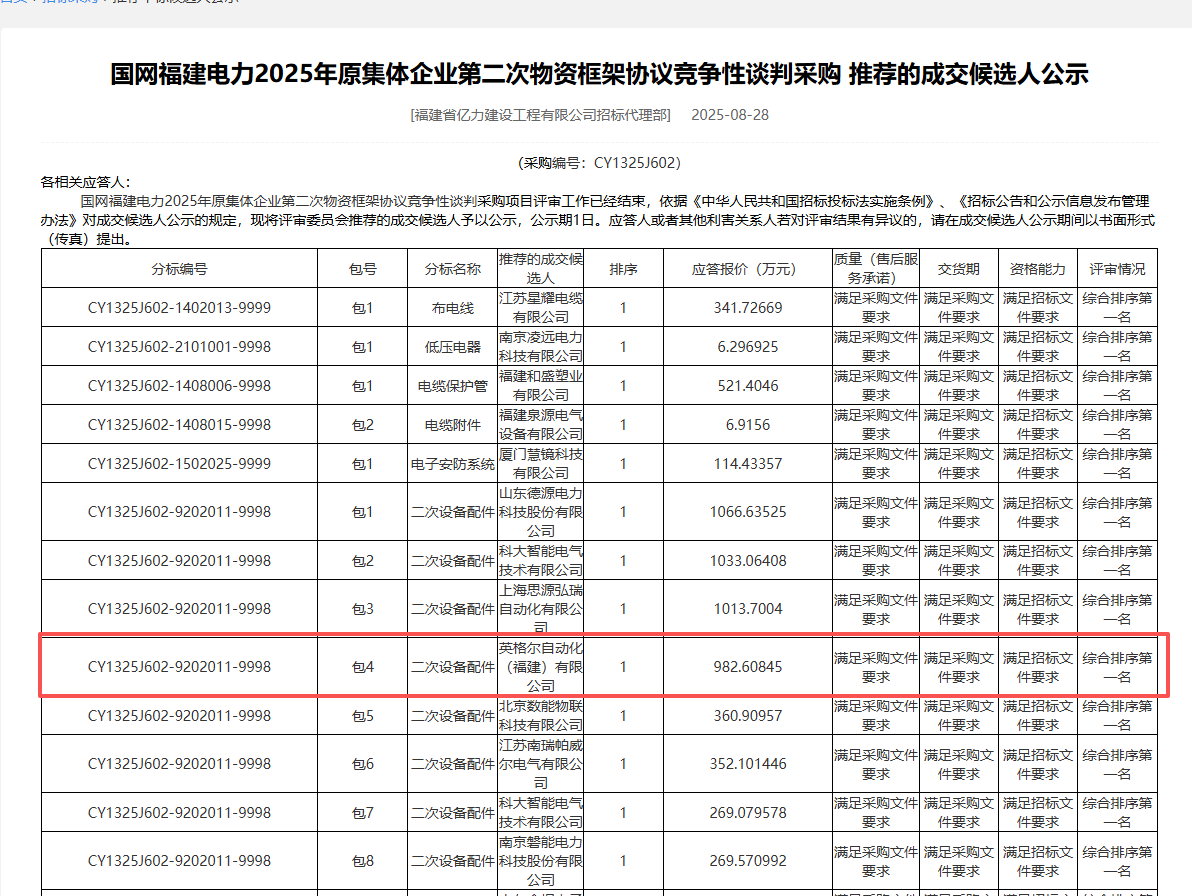Click 综合排序第一名 in the 布电线 row

pos(1118,308)
